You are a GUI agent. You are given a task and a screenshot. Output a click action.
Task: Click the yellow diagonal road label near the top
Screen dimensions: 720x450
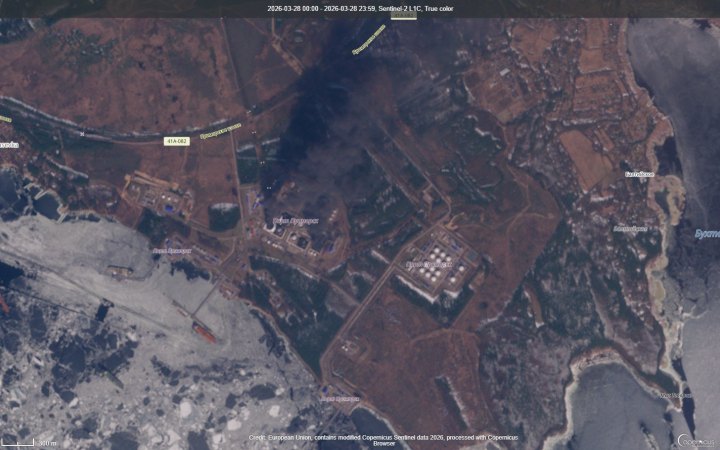[x=367, y=41]
